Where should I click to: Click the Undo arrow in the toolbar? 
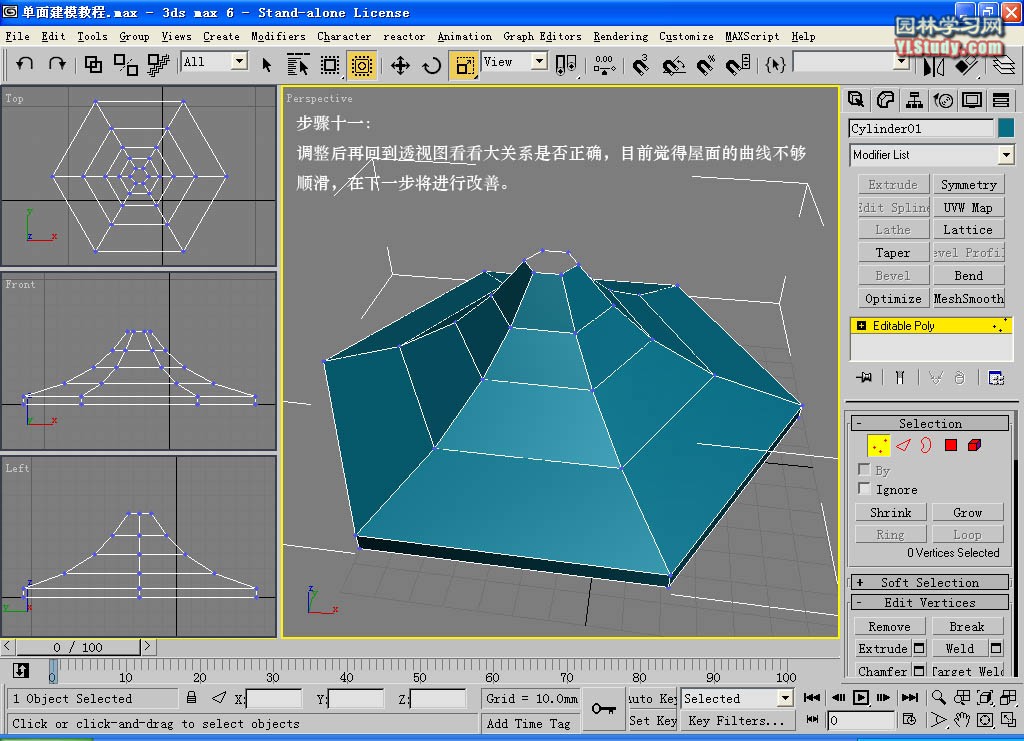[x=25, y=64]
